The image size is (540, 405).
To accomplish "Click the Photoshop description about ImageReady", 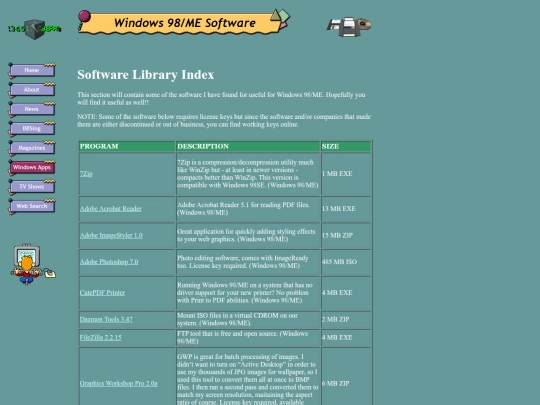I will [243, 262].
